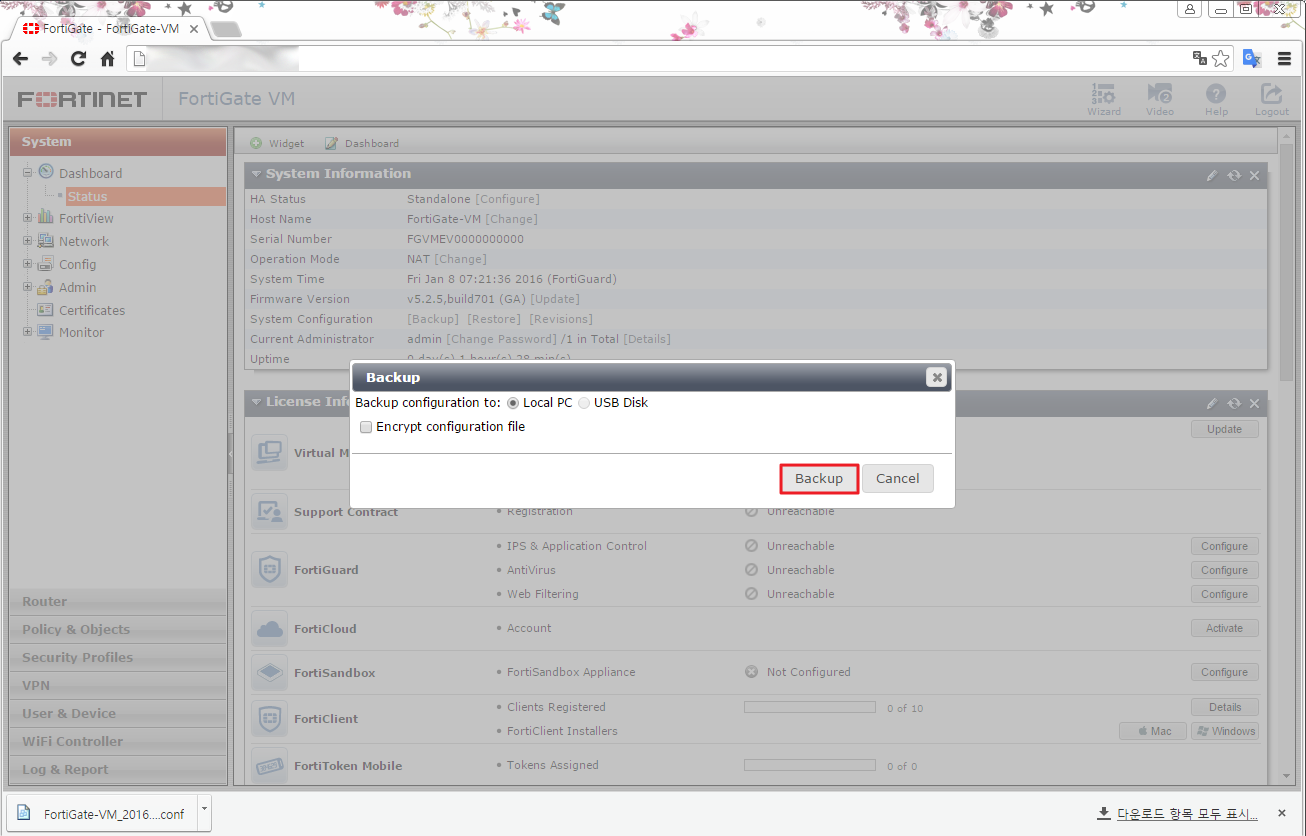Collapse License Information widget triangle

(x=257, y=402)
